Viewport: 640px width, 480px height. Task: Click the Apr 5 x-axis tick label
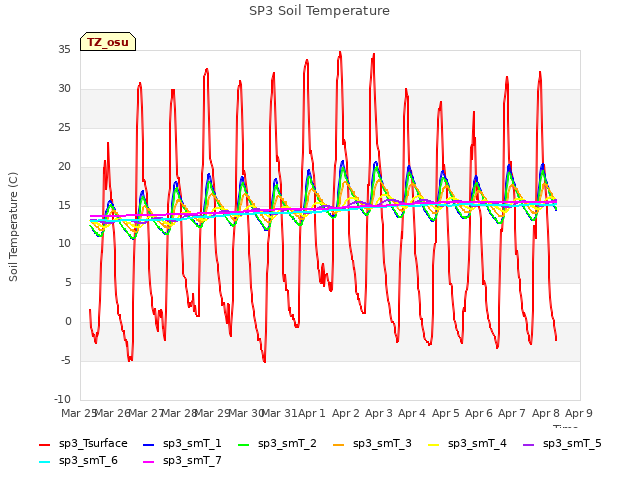pos(446,413)
